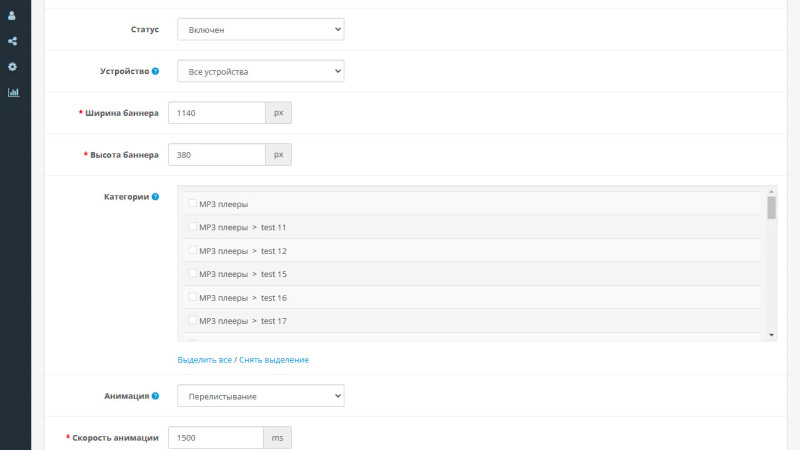
Task: Click the categories list scrollbar thumb
Action: [771, 208]
